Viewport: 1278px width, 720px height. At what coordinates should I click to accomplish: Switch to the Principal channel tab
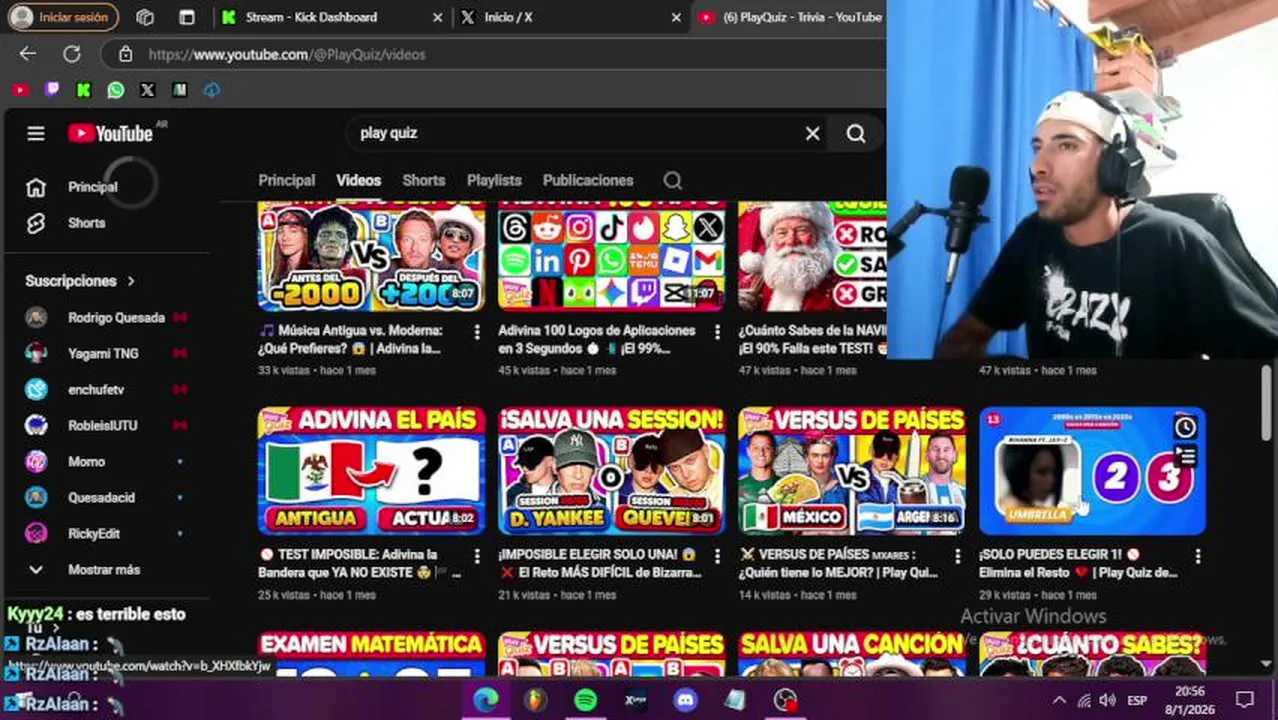pos(287,180)
